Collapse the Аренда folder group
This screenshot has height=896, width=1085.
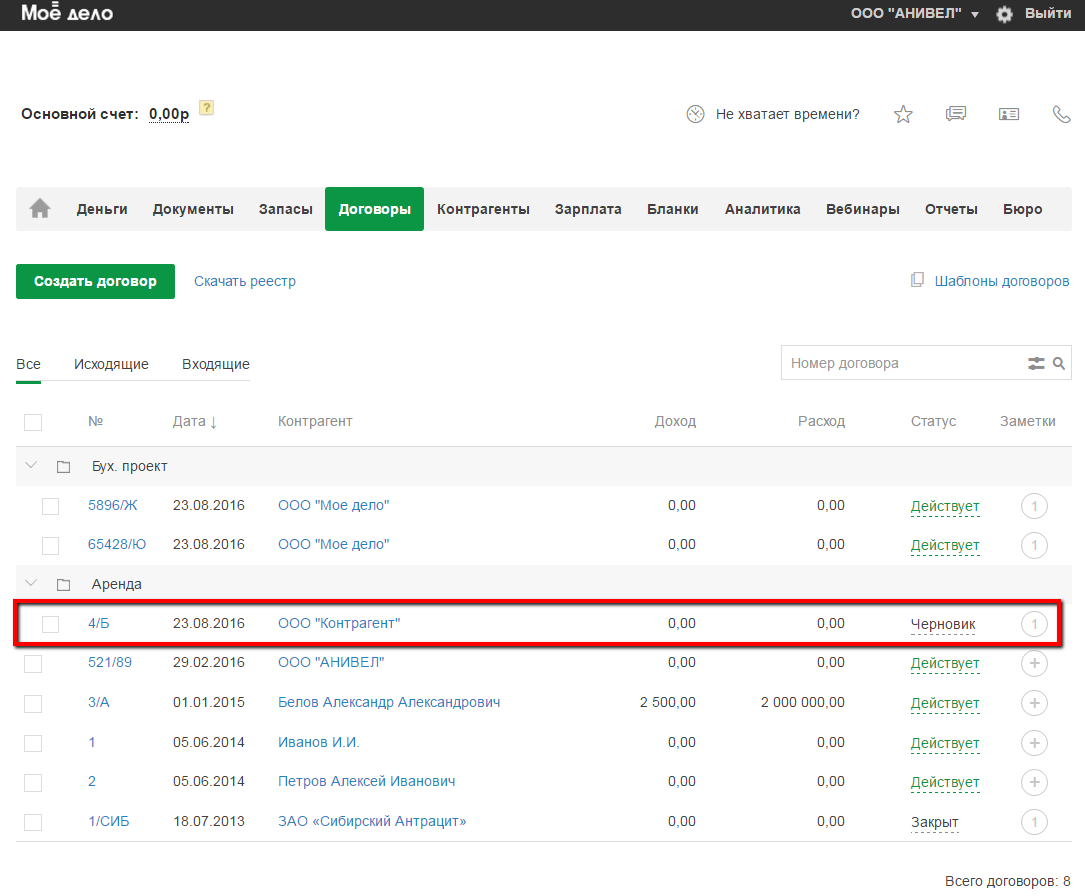coord(31,584)
